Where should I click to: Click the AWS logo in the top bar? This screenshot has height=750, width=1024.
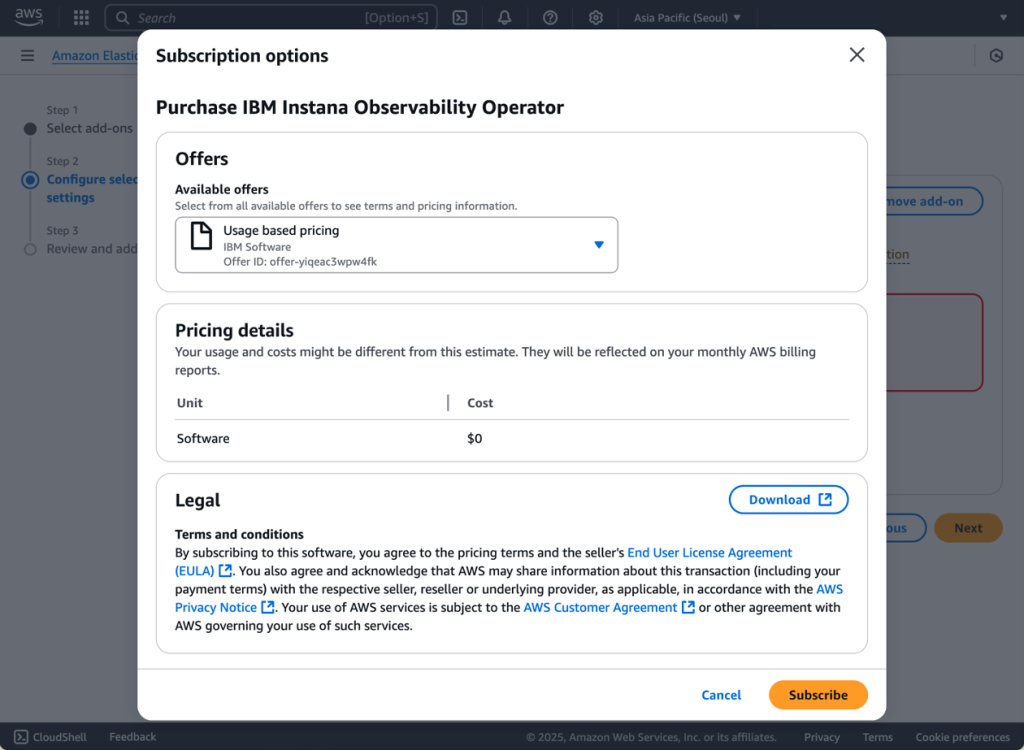(x=27, y=16)
